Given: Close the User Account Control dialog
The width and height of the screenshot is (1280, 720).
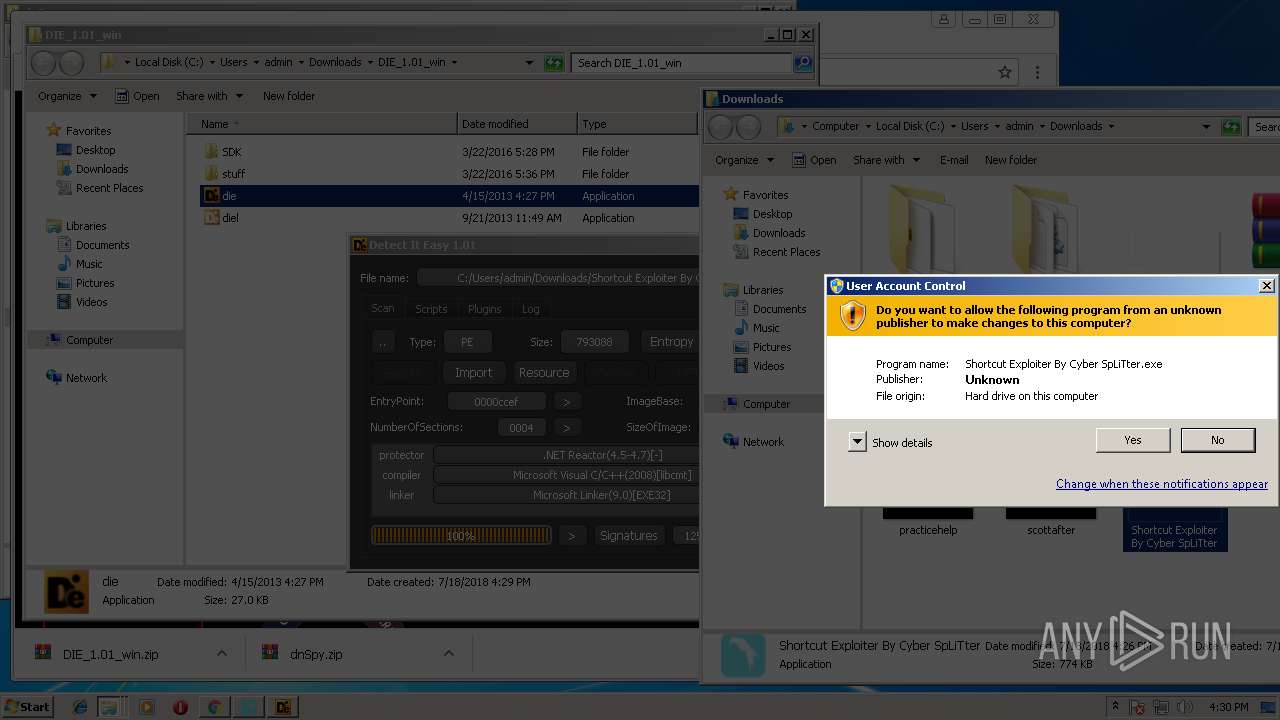Looking at the screenshot, I should coord(1266,286).
